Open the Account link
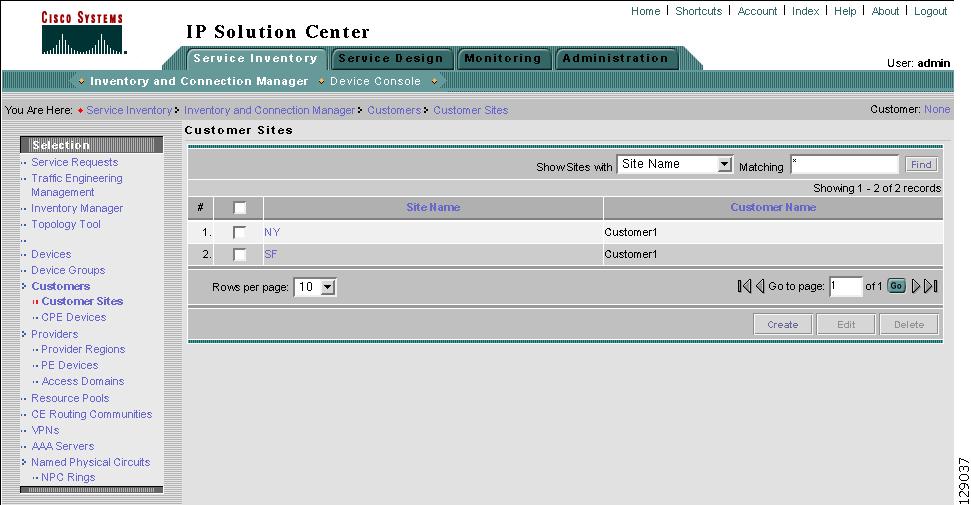Image resolution: width=971 pixels, height=505 pixels. [x=757, y=11]
